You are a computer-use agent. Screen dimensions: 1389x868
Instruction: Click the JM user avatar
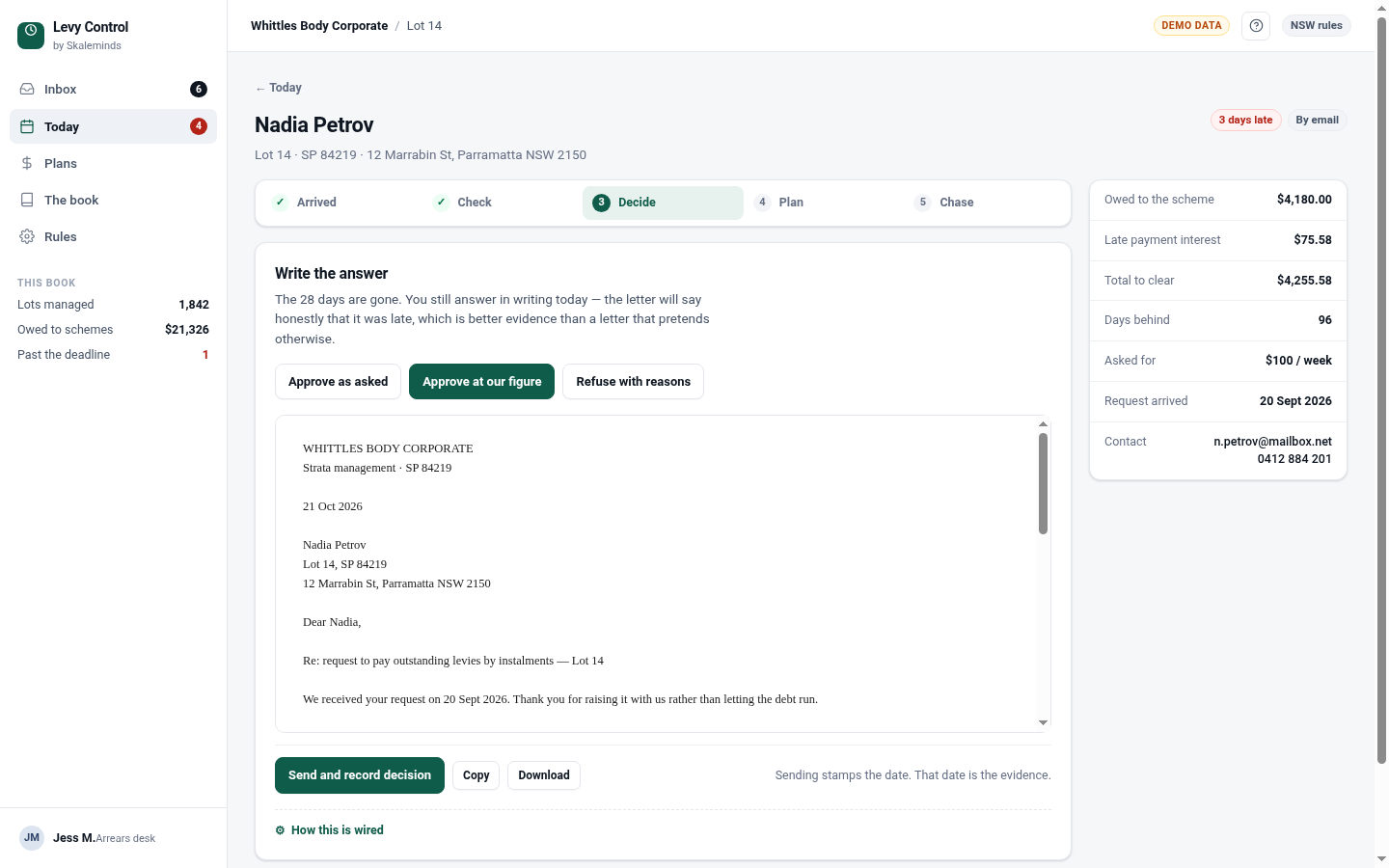(32, 837)
